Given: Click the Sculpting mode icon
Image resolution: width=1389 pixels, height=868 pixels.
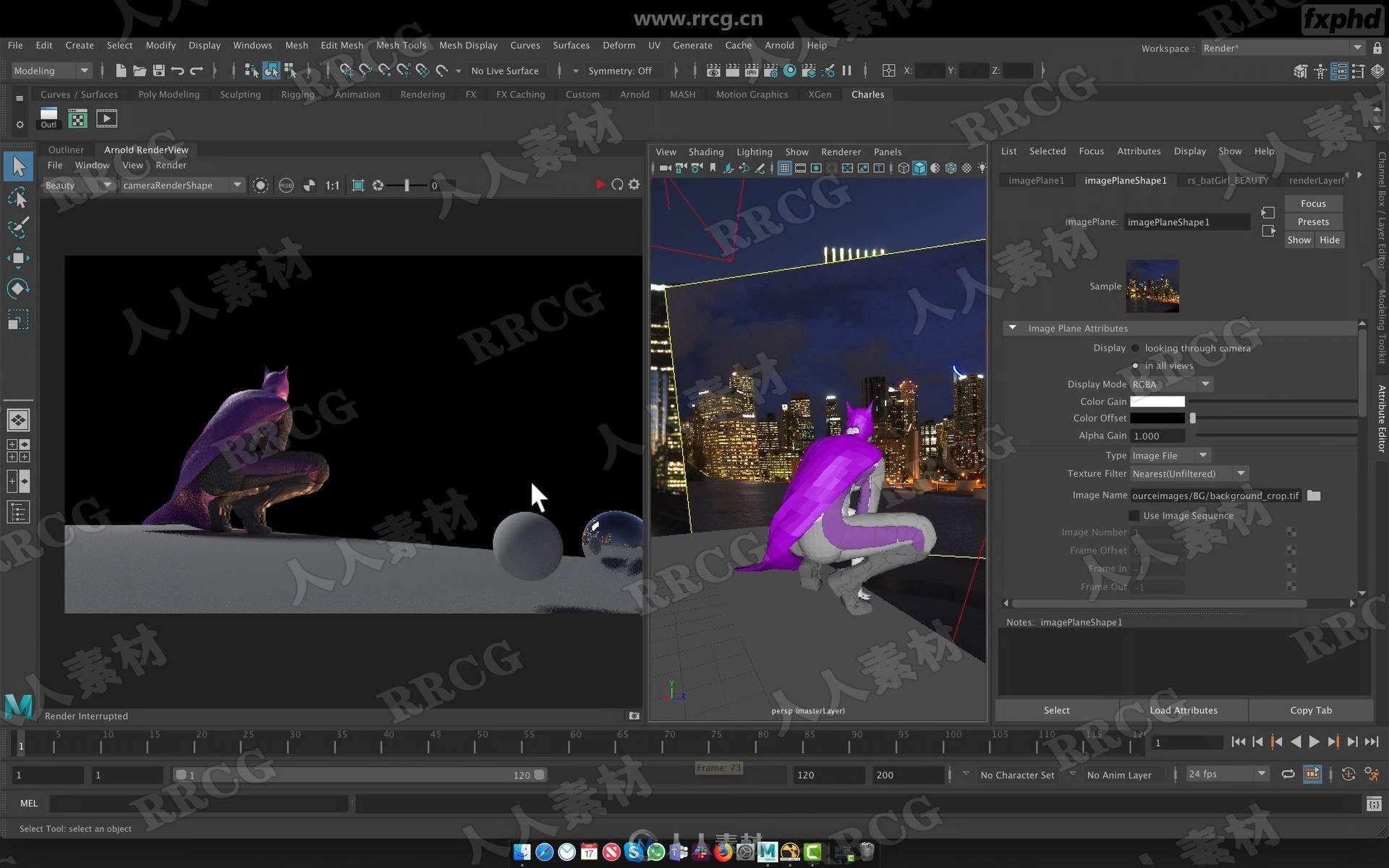Looking at the screenshot, I should coord(240,94).
